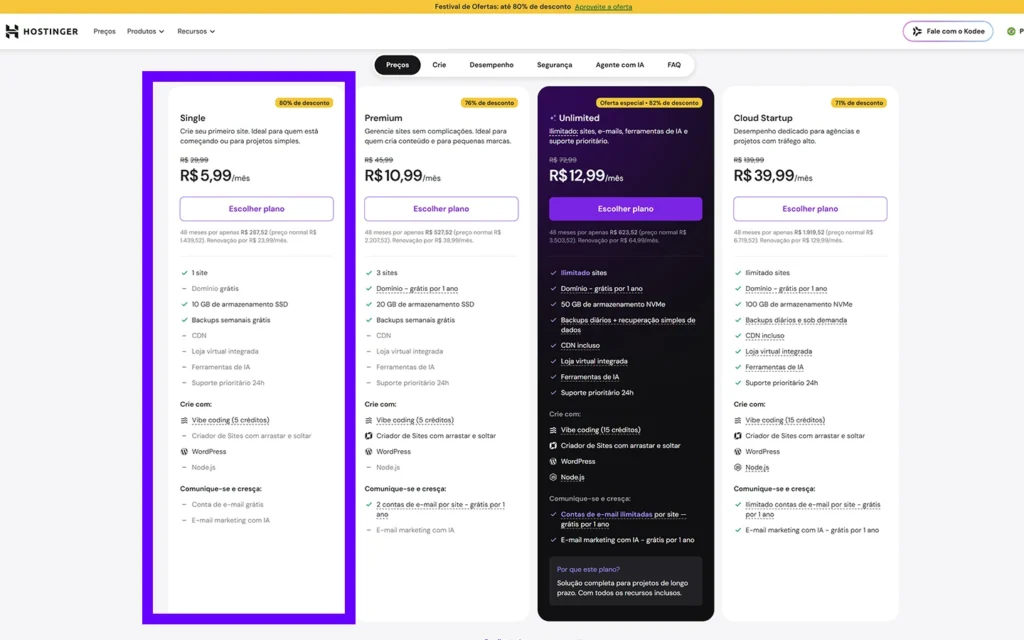Click the Oferta especial 82% badge on Unlimited
1024x640 pixels.
649,103
